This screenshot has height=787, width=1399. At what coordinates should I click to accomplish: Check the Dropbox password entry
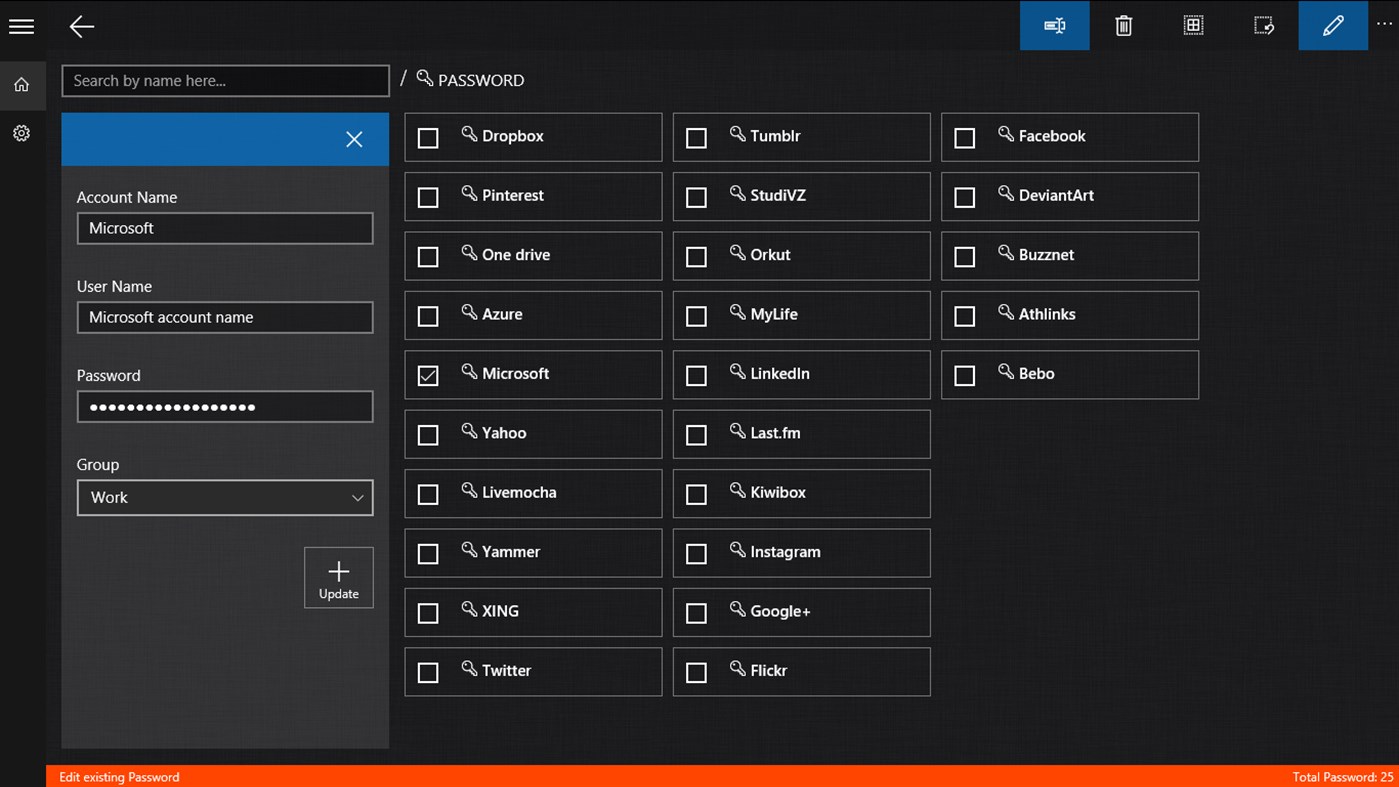tap(428, 137)
